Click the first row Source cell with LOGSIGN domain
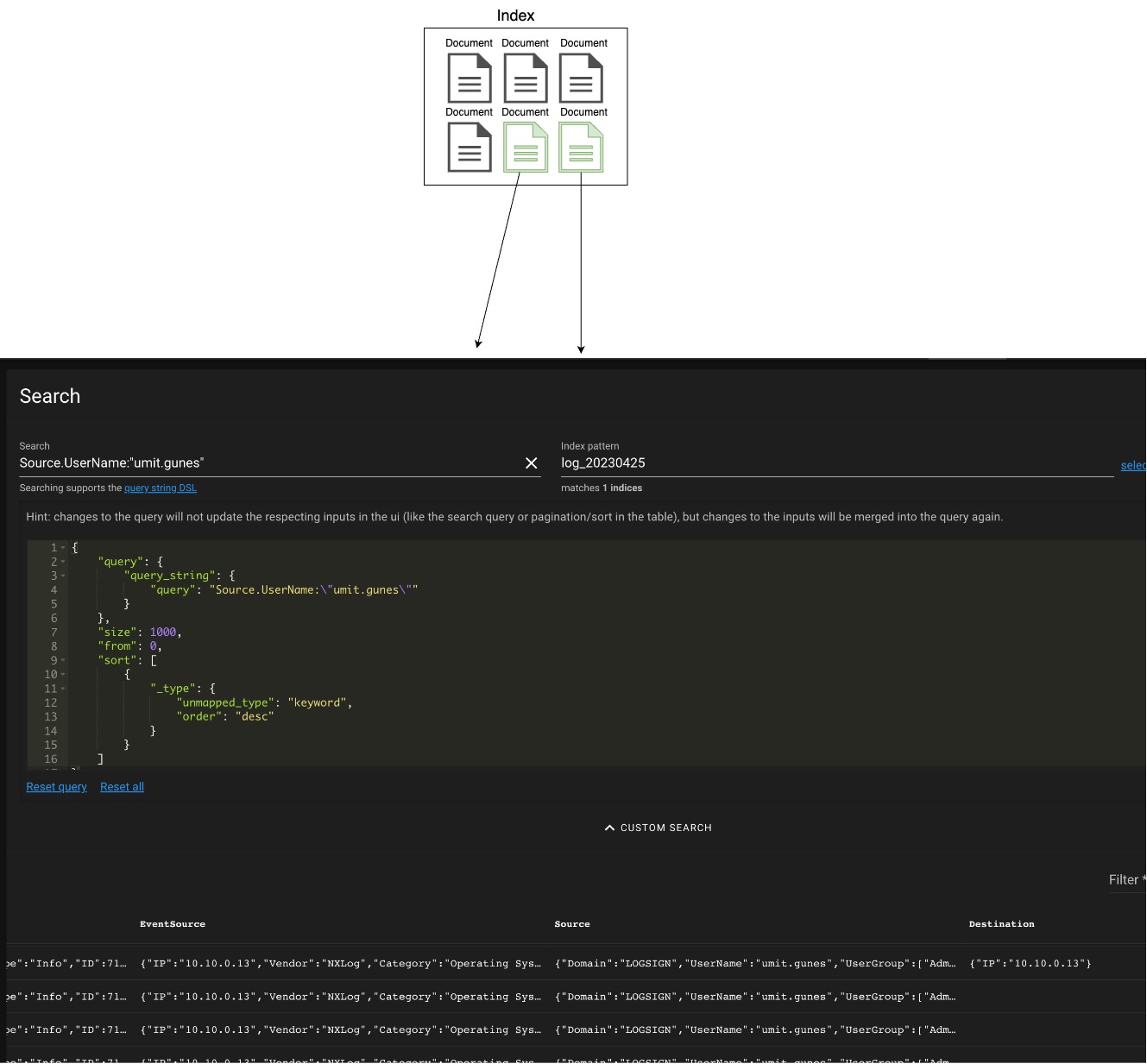Viewport: 1147px width, 1064px height. point(755,964)
